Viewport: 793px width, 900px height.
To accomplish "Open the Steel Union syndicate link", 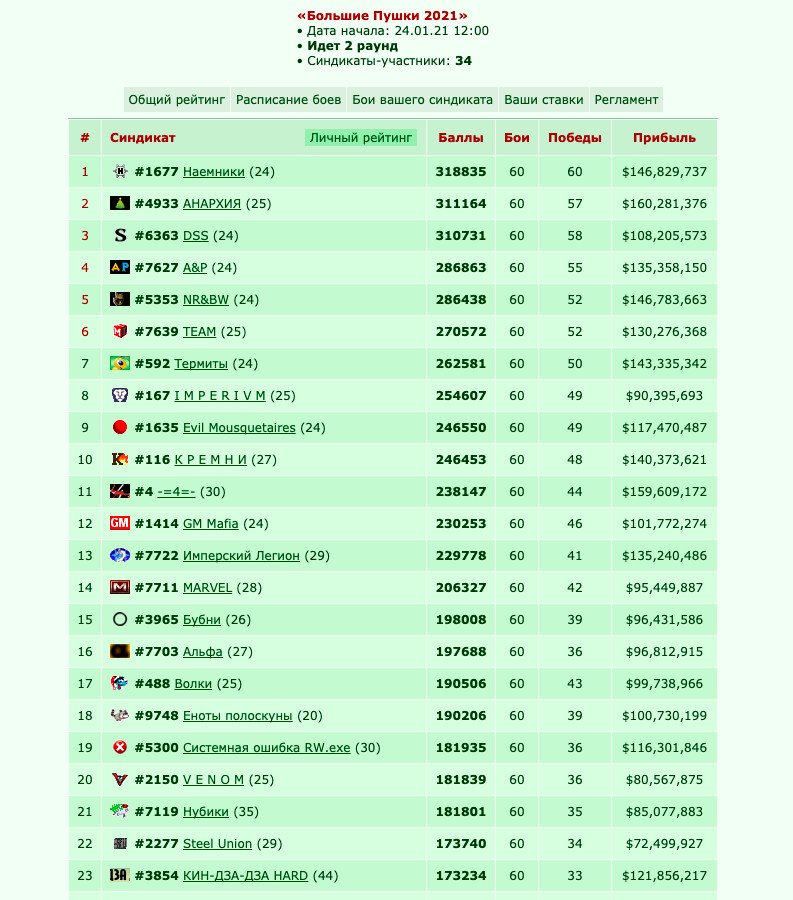I will 217,844.
